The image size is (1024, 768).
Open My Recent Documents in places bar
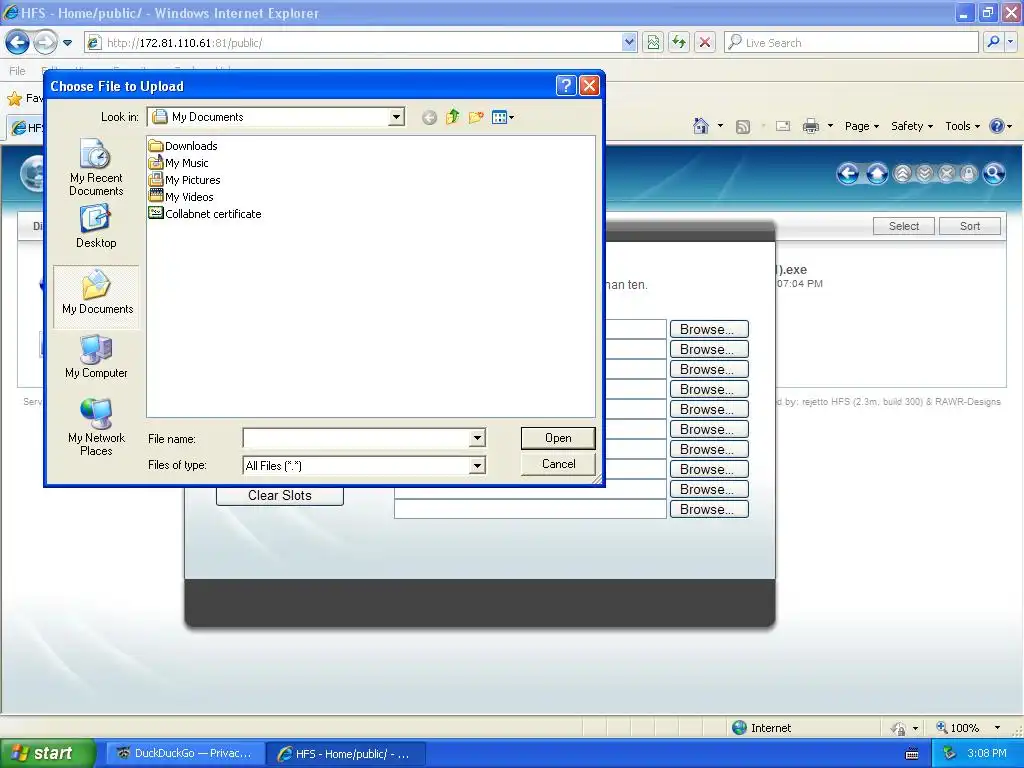[96, 168]
